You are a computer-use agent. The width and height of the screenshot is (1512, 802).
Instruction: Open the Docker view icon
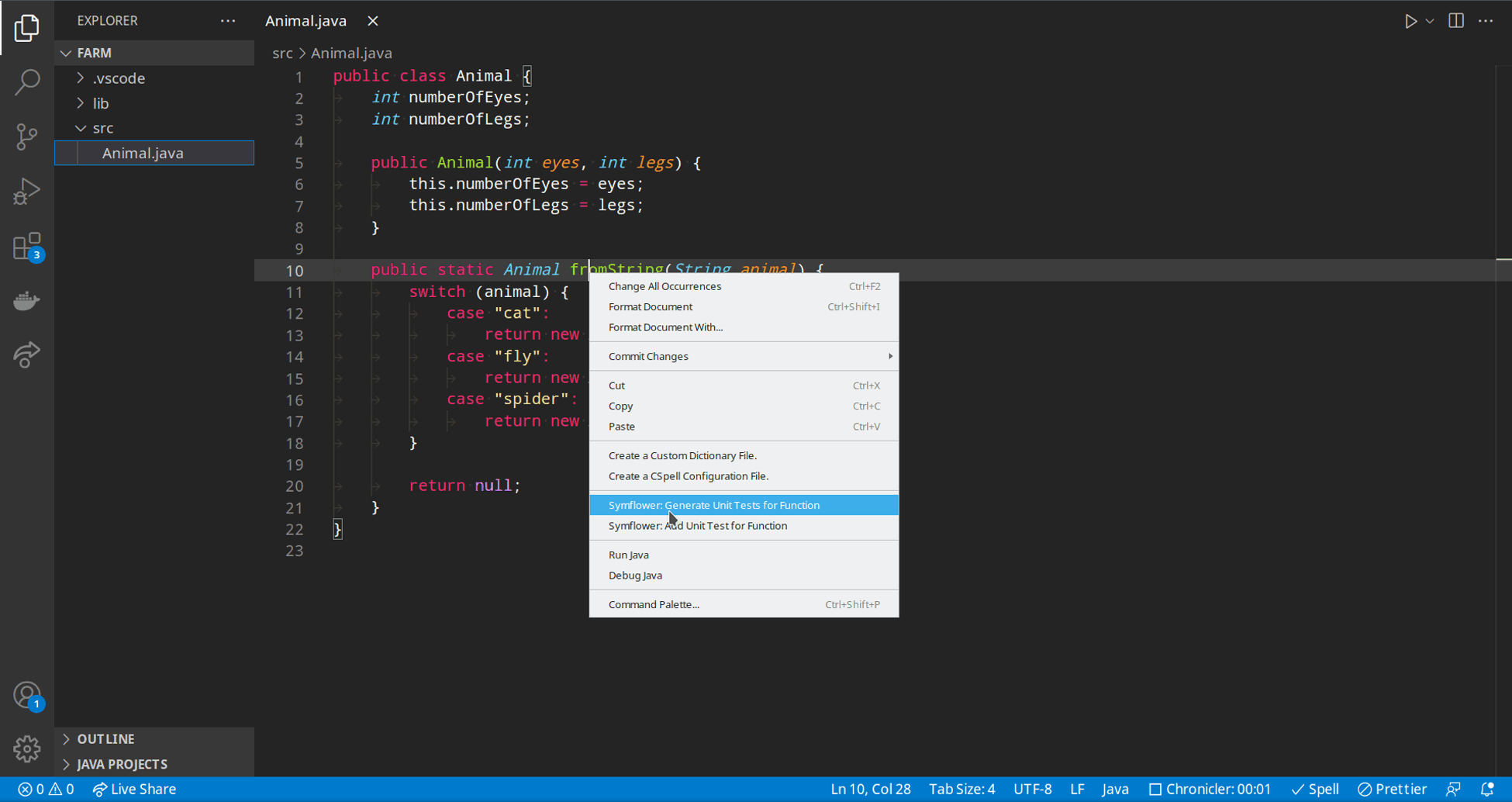(x=27, y=300)
